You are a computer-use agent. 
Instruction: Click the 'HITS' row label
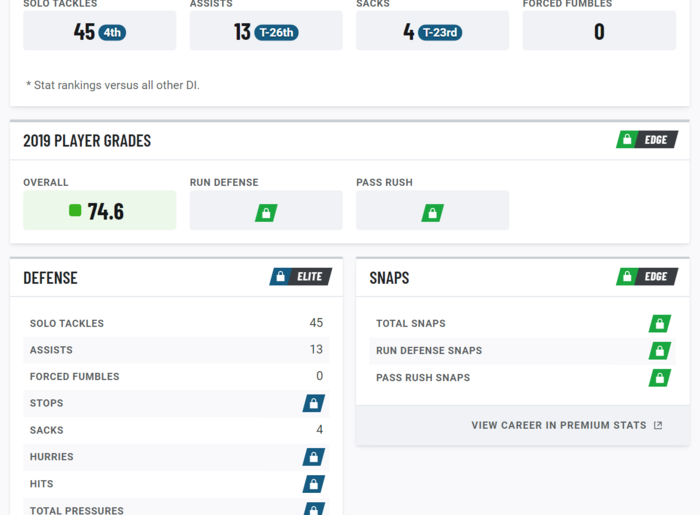42,484
